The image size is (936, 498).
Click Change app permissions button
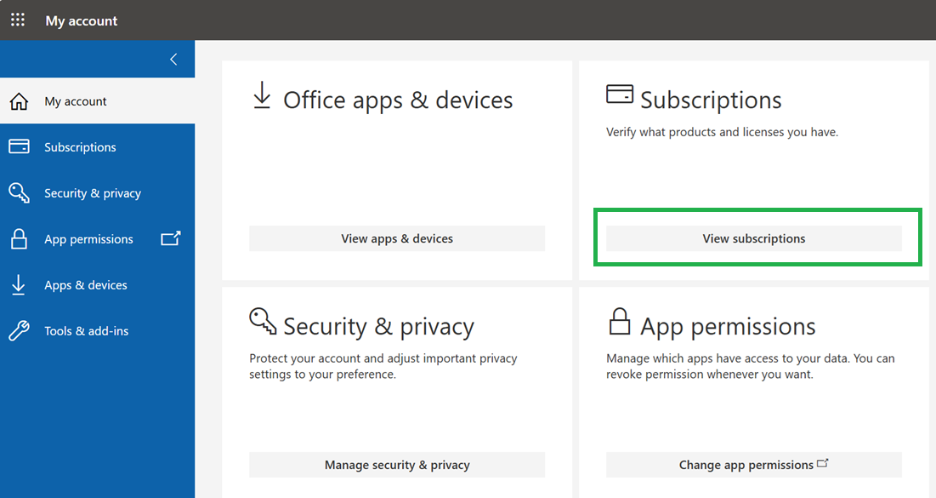(x=754, y=465)
